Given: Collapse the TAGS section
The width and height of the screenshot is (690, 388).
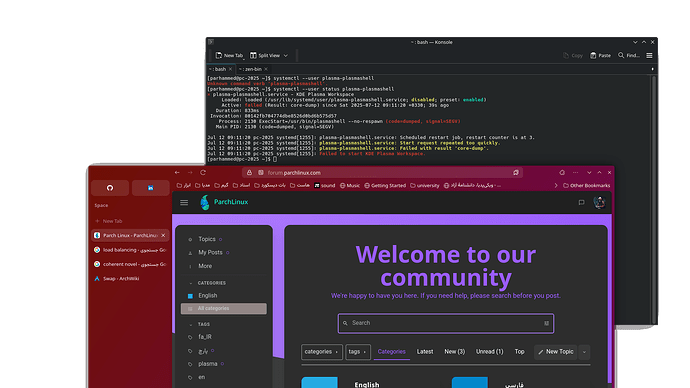Looking at the screenshot, I should coord(200,324).
